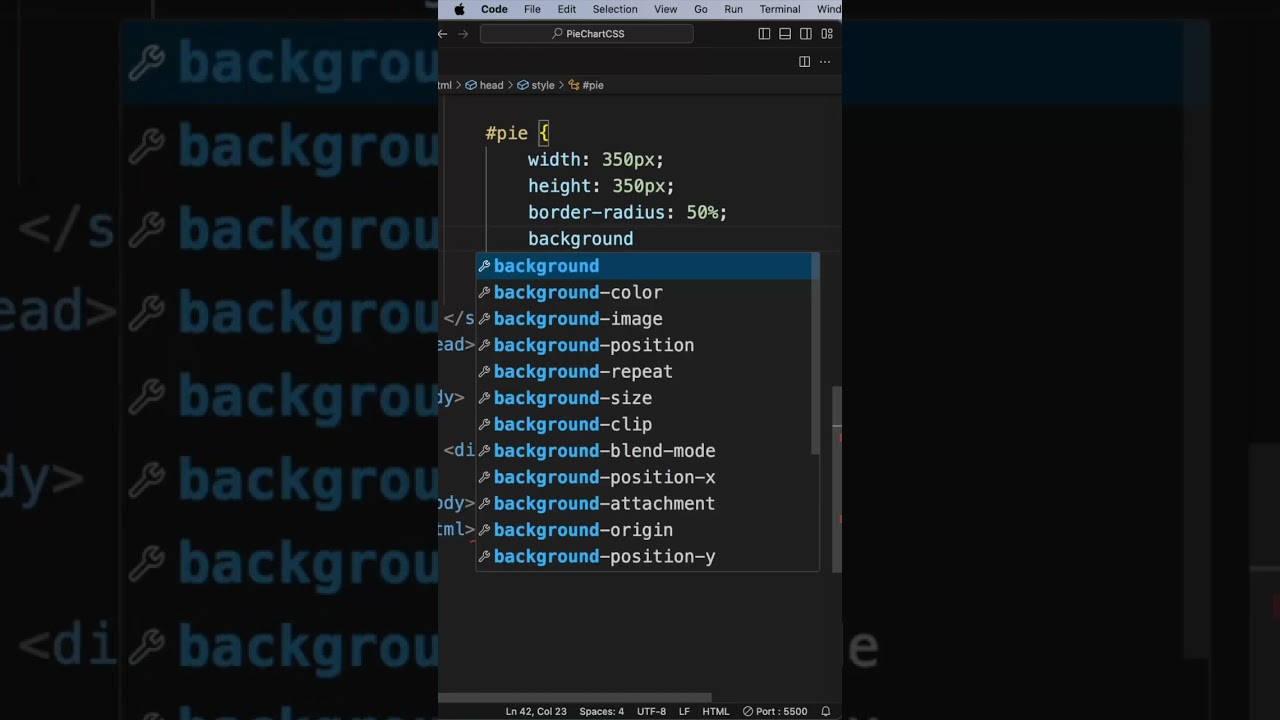
Task: Open the Run menu
Action: 734,9
